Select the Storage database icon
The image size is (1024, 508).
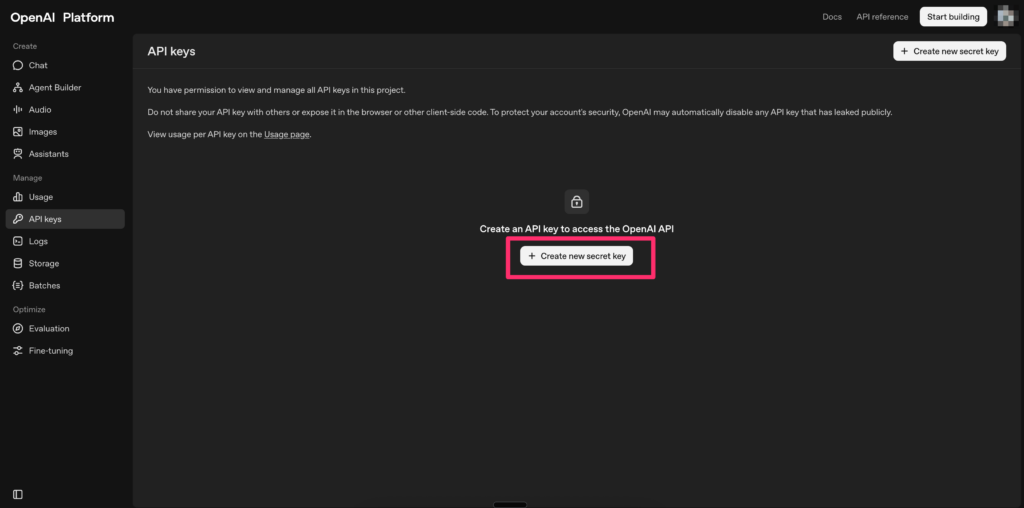[18, 264]
